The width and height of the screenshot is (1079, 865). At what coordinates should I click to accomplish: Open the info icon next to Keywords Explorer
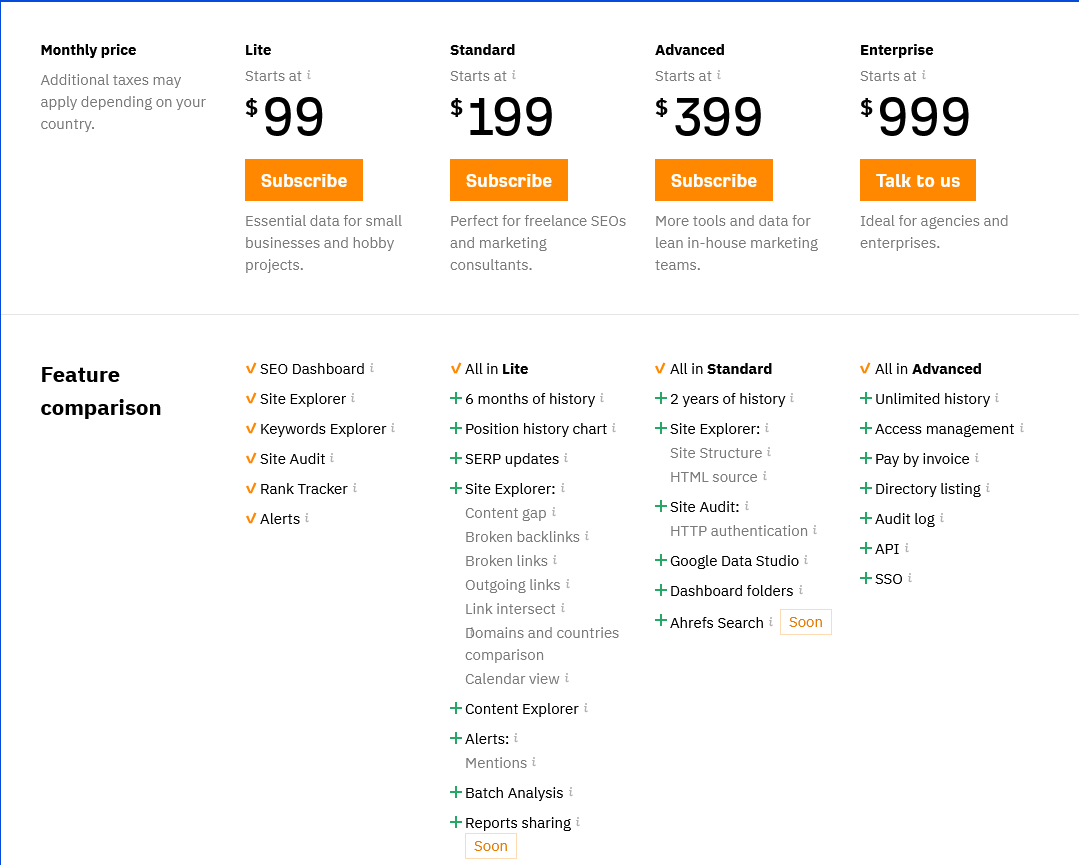tap(393, 428)
